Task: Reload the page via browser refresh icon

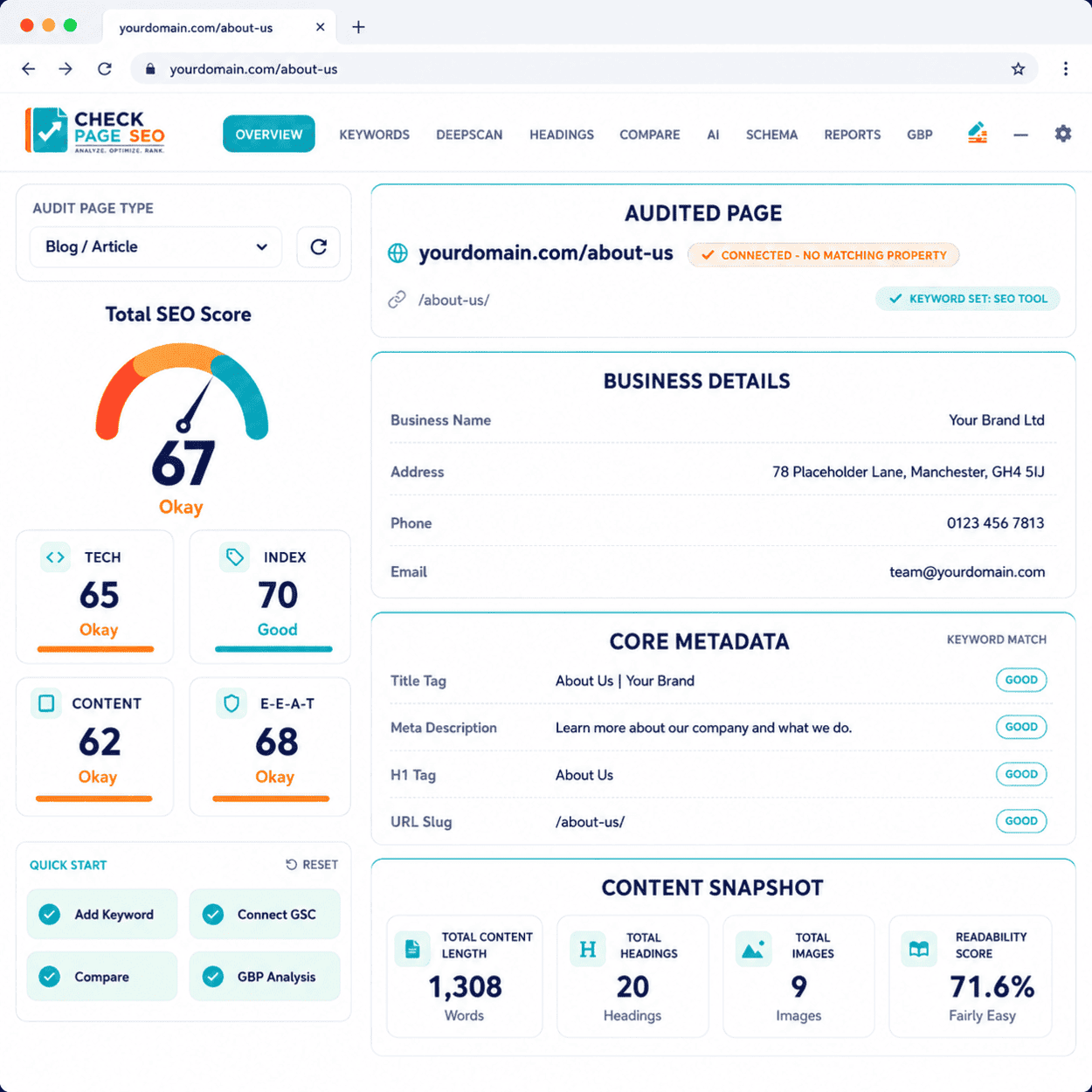Action: 105,69
